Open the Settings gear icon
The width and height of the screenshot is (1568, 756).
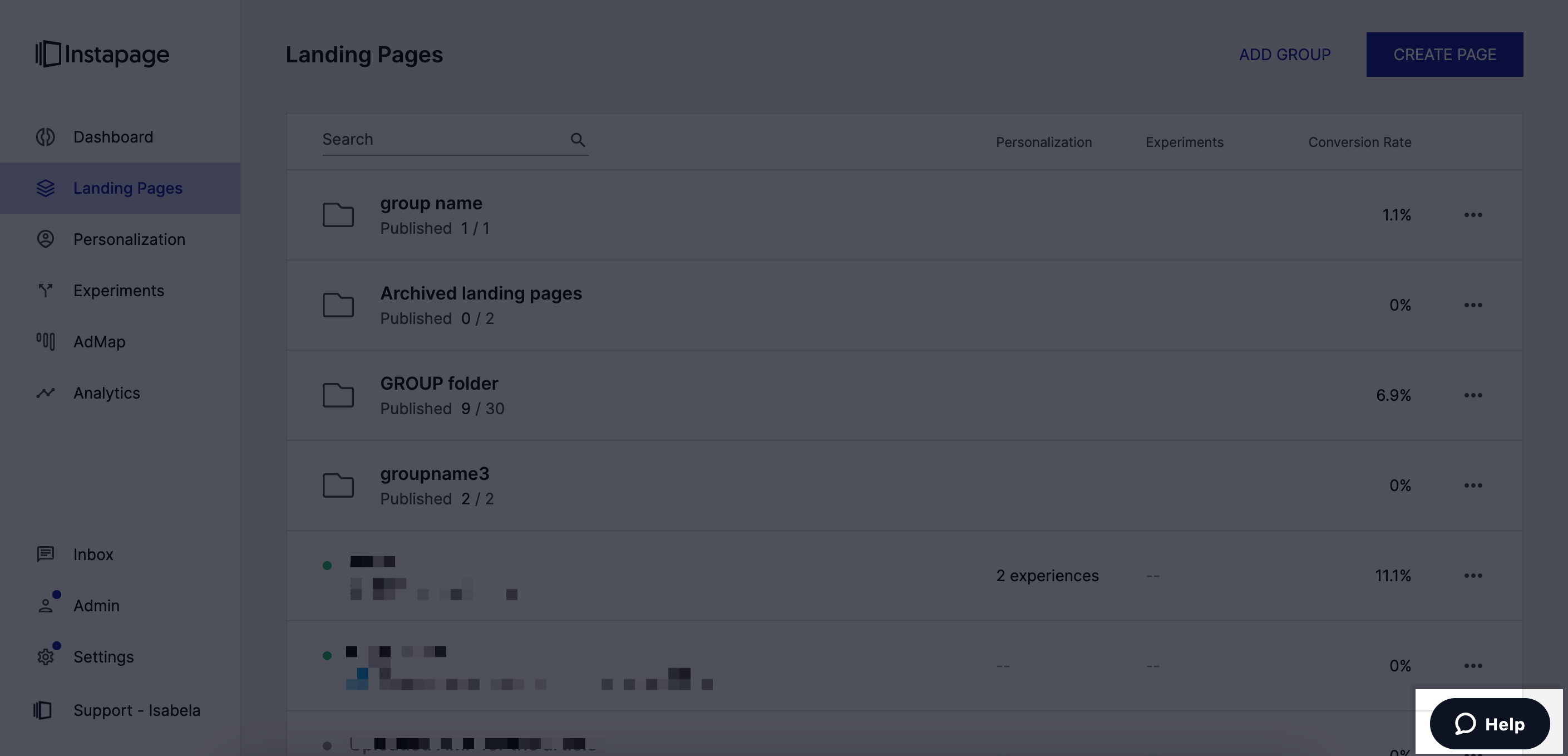tap(46, 657)
